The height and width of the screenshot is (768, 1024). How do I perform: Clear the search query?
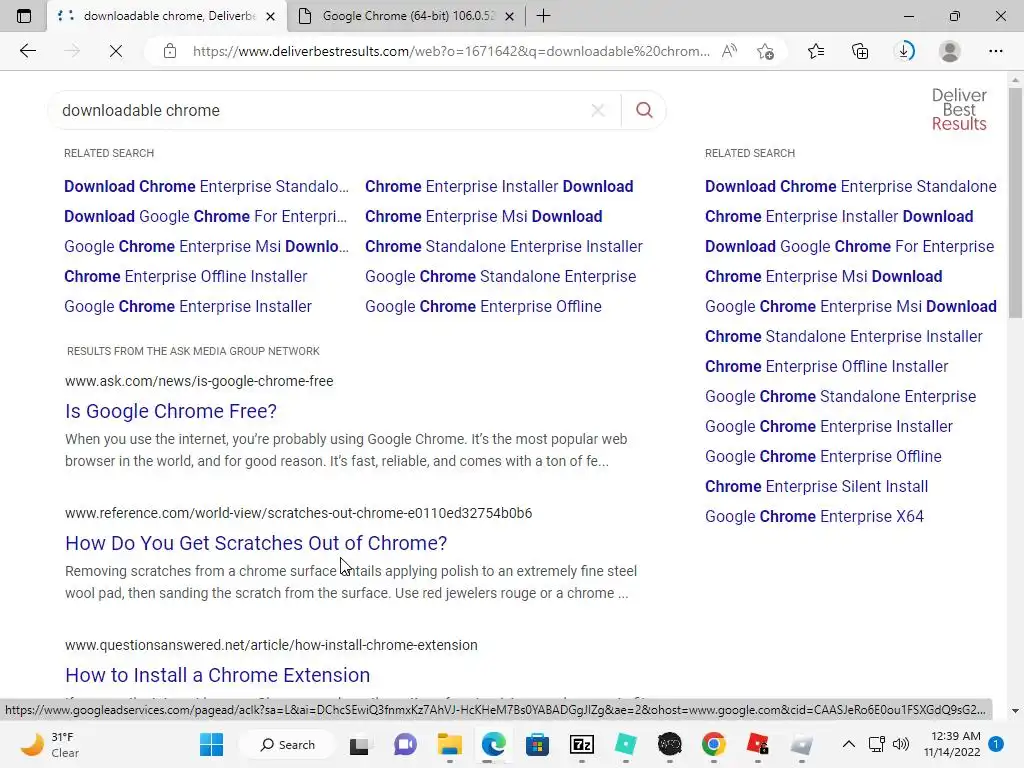pyautogui.click(x=598, y=110)
